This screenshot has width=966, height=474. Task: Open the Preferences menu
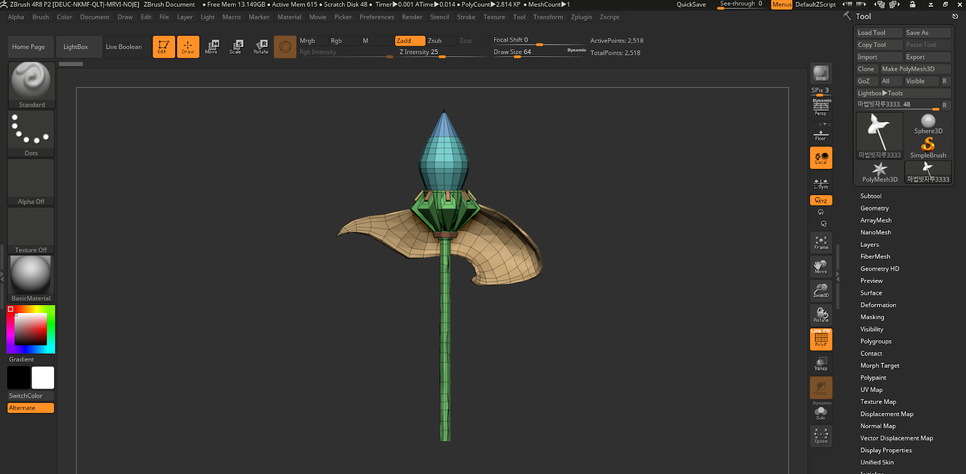[377, 17]
